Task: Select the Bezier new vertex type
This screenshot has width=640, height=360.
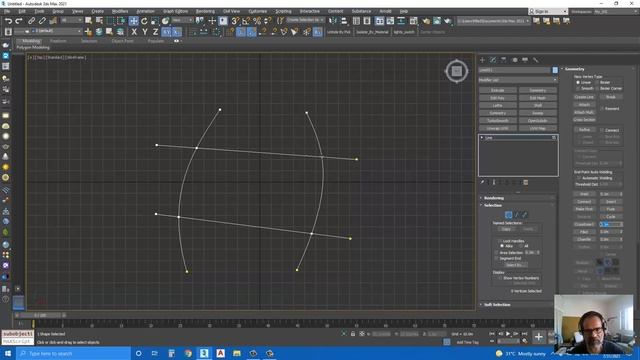Action: (x=597, y=82)
